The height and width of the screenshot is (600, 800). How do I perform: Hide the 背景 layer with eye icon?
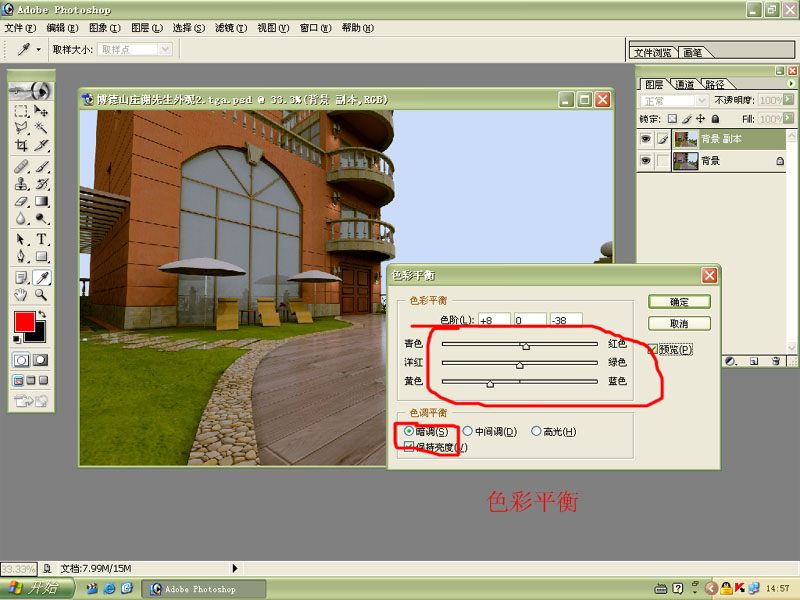(646, 161)
